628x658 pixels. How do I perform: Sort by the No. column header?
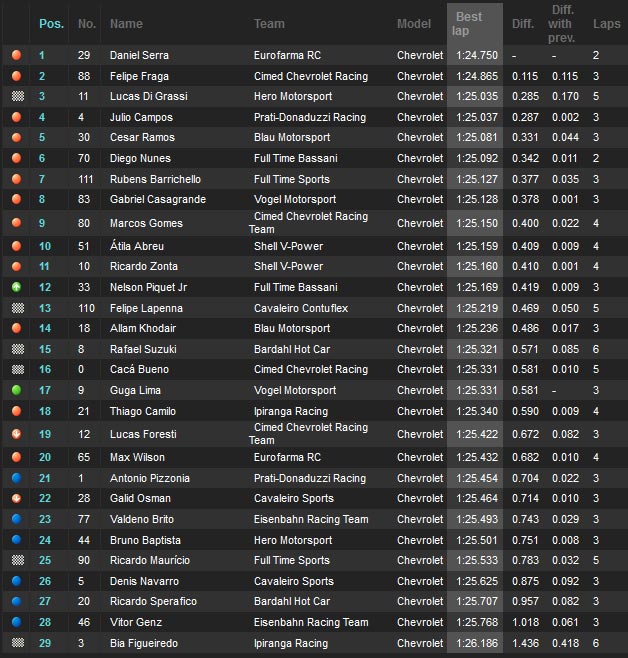tap(86, 24)
